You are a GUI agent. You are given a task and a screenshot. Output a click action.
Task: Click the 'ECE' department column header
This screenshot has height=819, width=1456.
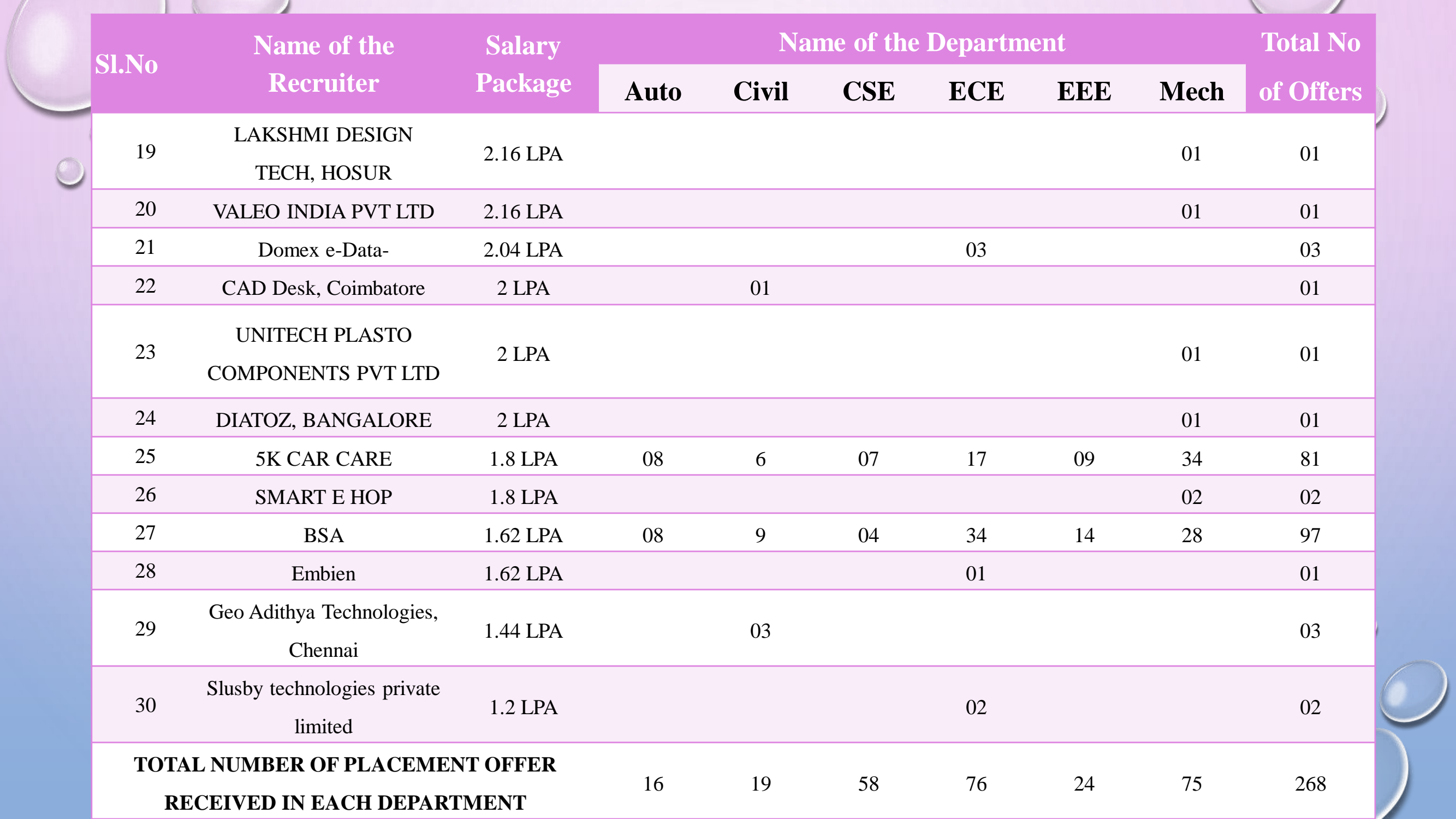(x=976, y=92)
